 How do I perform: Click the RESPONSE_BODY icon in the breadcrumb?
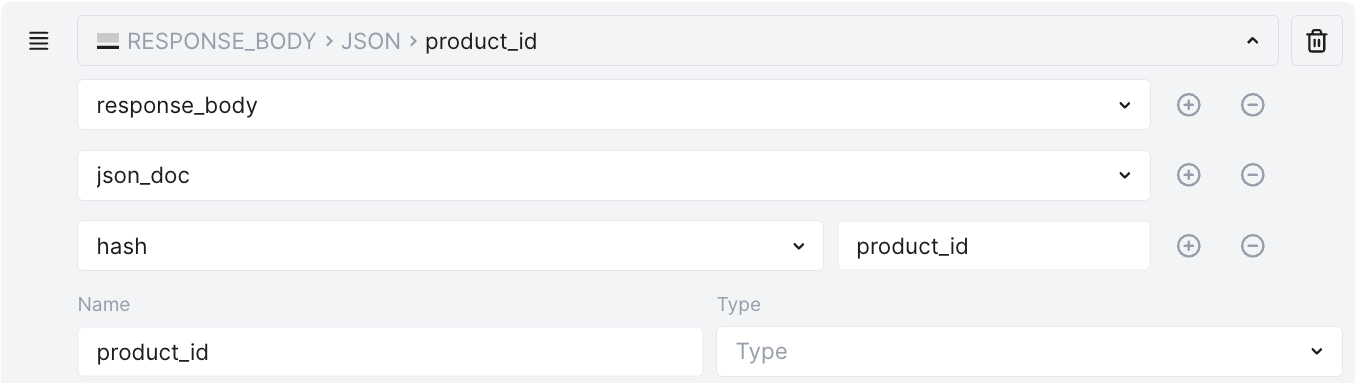(x=108, y=41)
